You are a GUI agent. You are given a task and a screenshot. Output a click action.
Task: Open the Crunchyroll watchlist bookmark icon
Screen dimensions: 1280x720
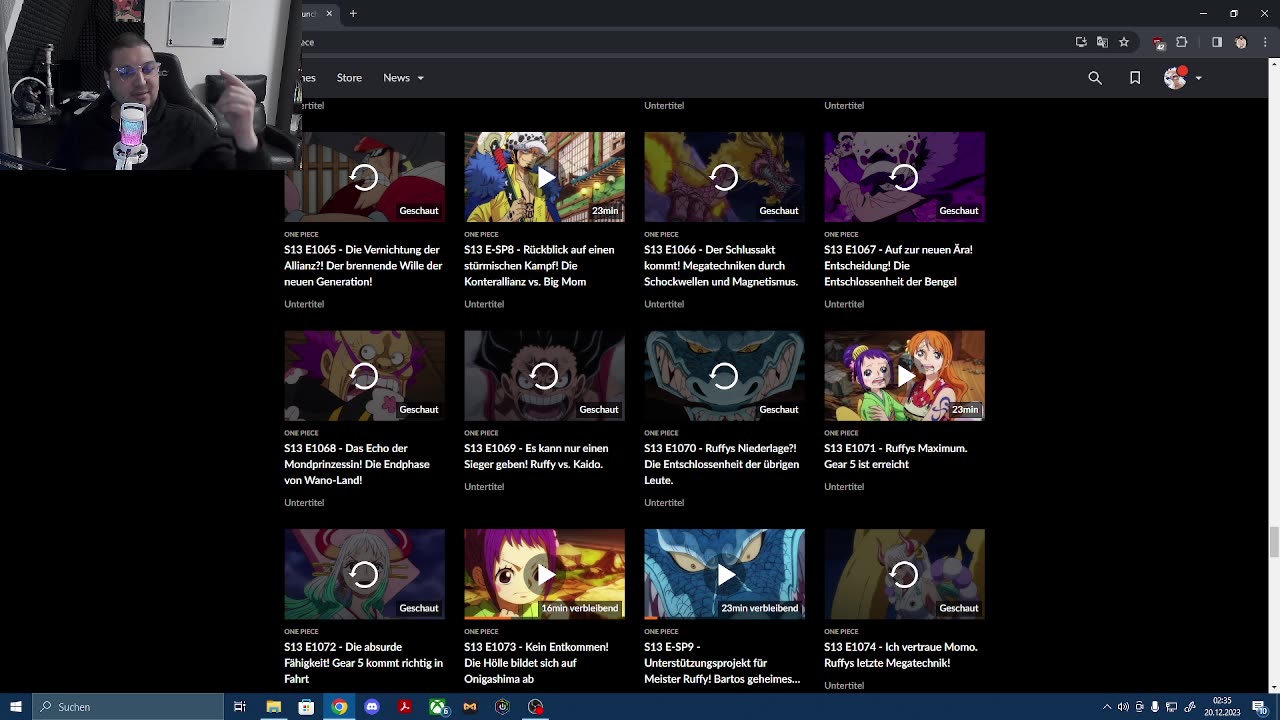pyautogui.click(x=1135, y=78)
